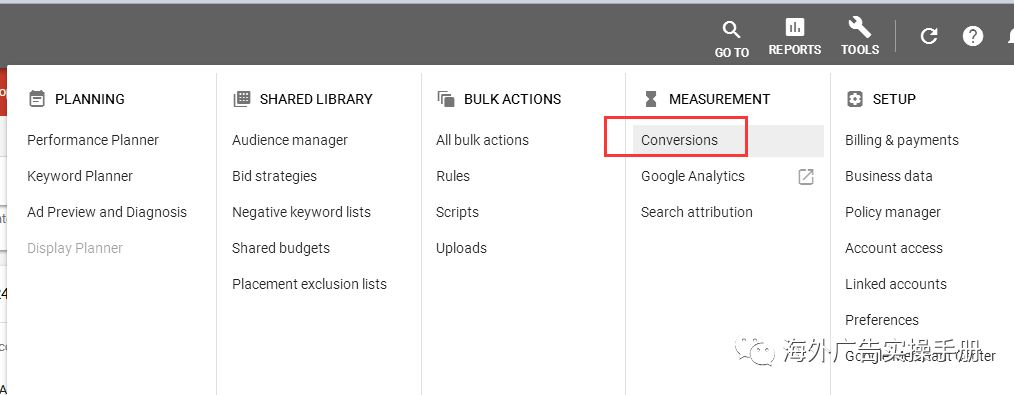The width and height of the screenshot is (1014, 395).
Task: Open Scripts under Bulk Actions
Action: 457,212
